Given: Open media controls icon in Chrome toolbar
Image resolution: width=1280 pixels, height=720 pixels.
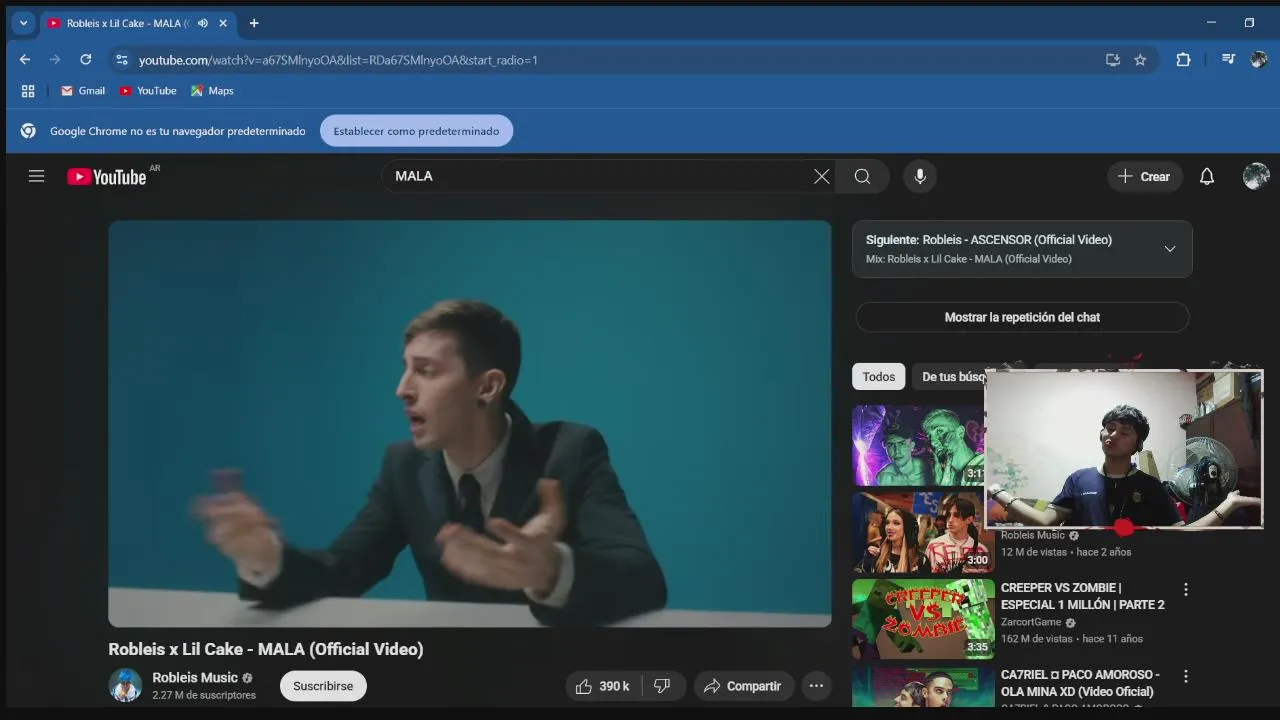Looking at the screenshot, I should tap(1228, 60).
